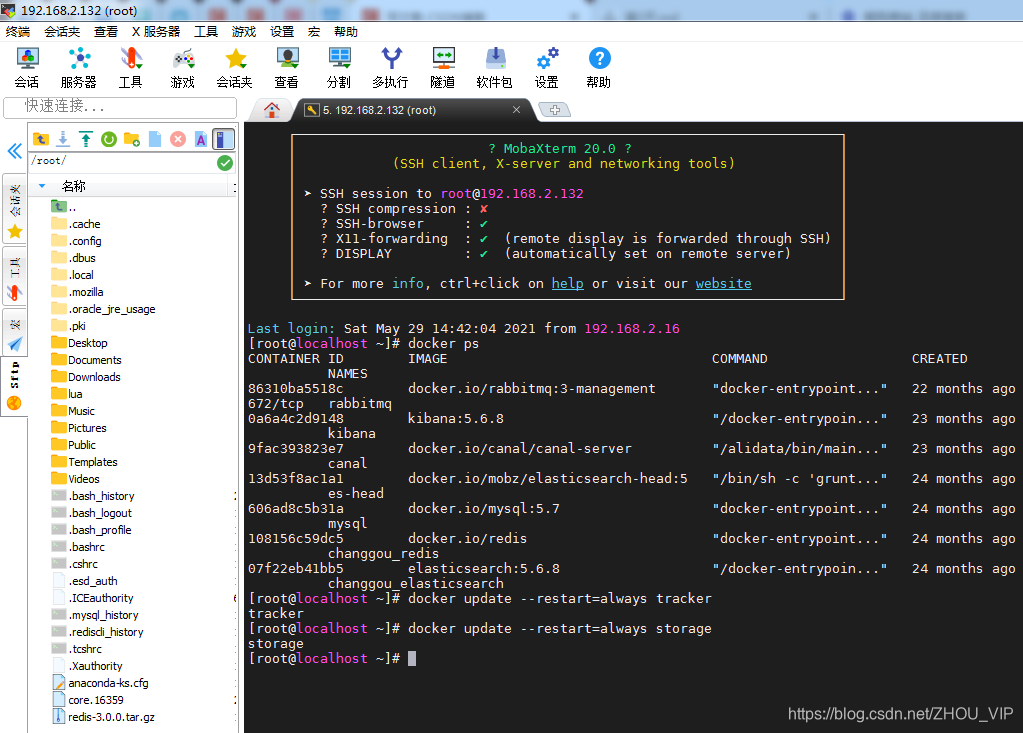Switch to the 会话夹 vertical side tab

click(x=14, y=210)
